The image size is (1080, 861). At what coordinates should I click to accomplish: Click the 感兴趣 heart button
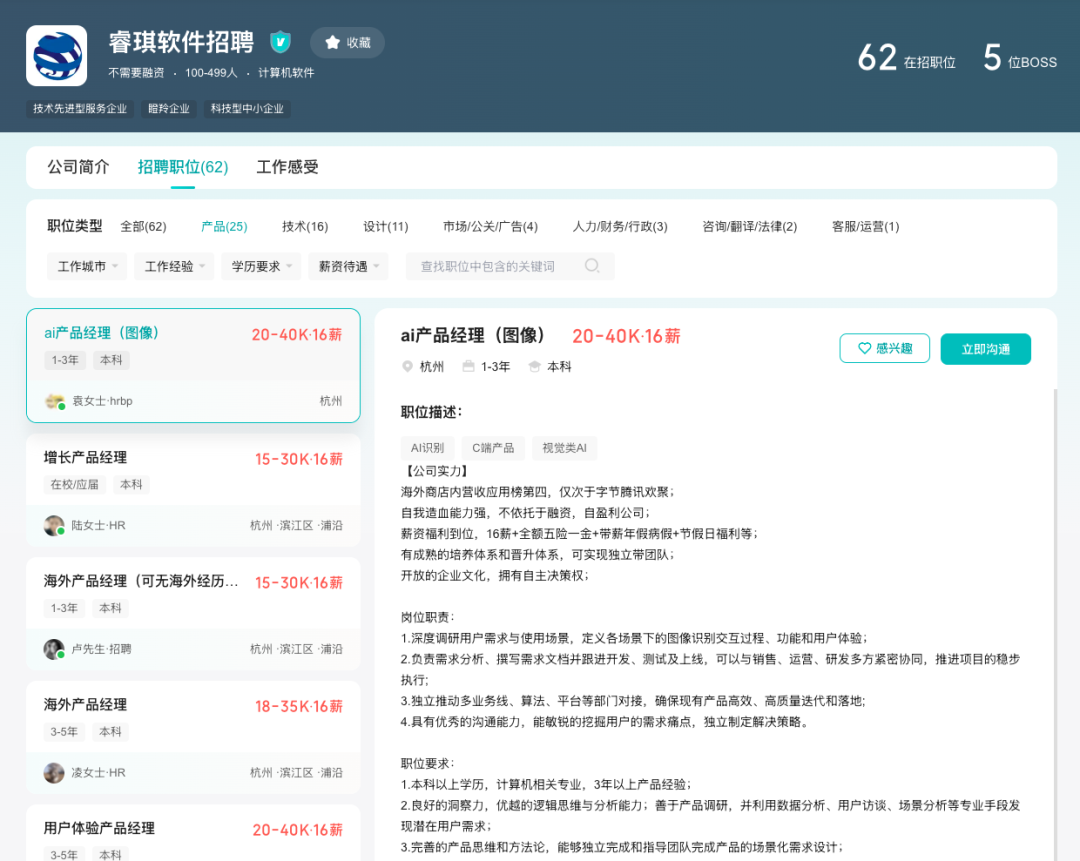[x=884, y=349]
